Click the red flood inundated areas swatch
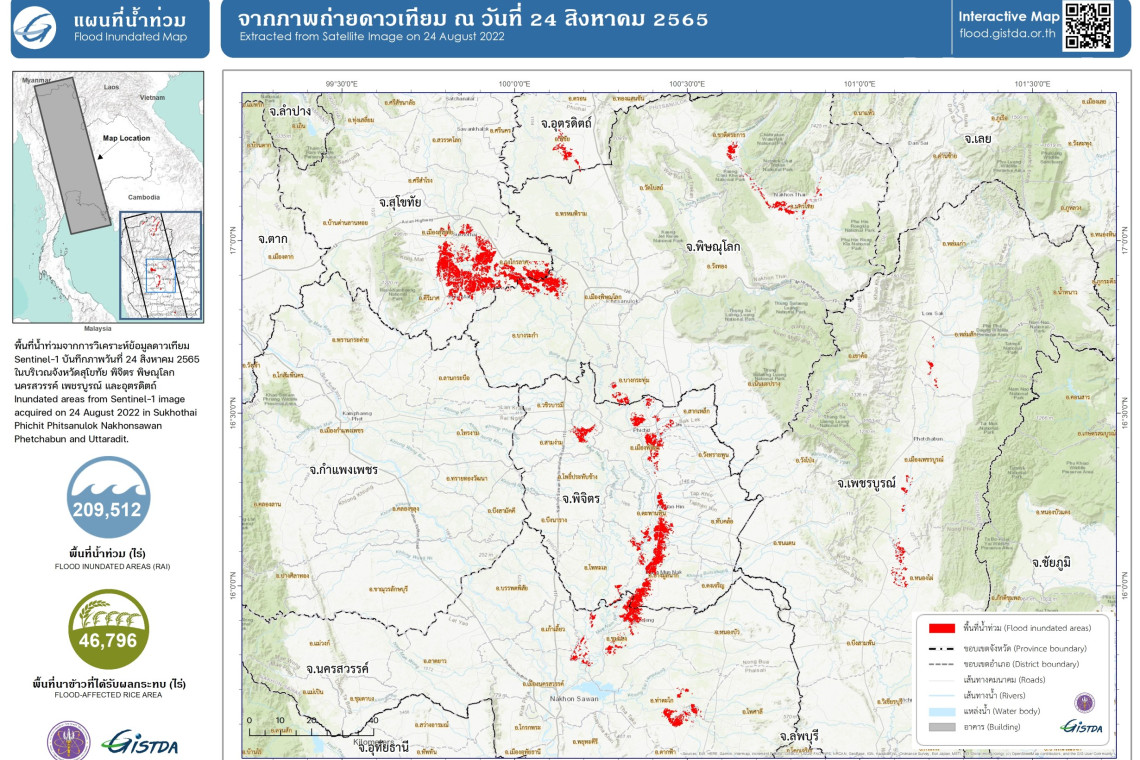Viewport: 1140px width, 760px height. (x=941, y=629)
